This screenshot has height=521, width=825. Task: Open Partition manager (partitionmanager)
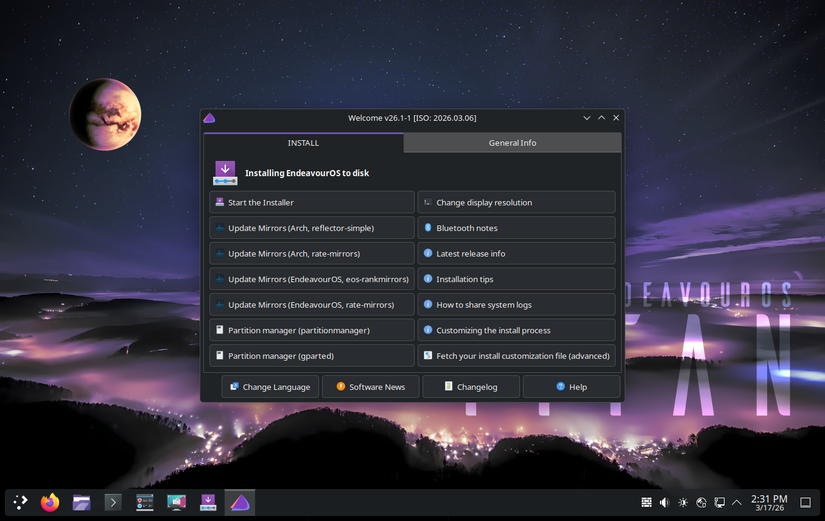tap(312, 330)
